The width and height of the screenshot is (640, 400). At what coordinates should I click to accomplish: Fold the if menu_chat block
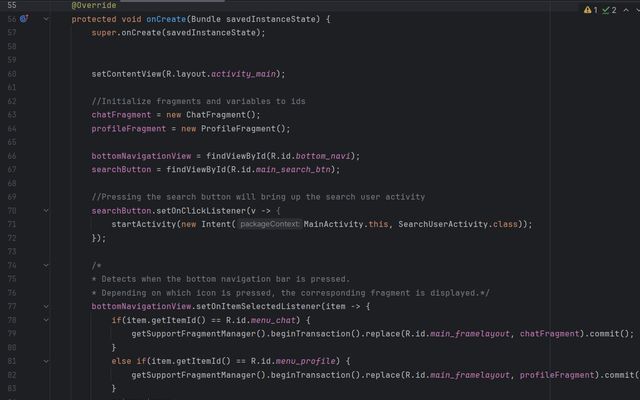[46, 320]
